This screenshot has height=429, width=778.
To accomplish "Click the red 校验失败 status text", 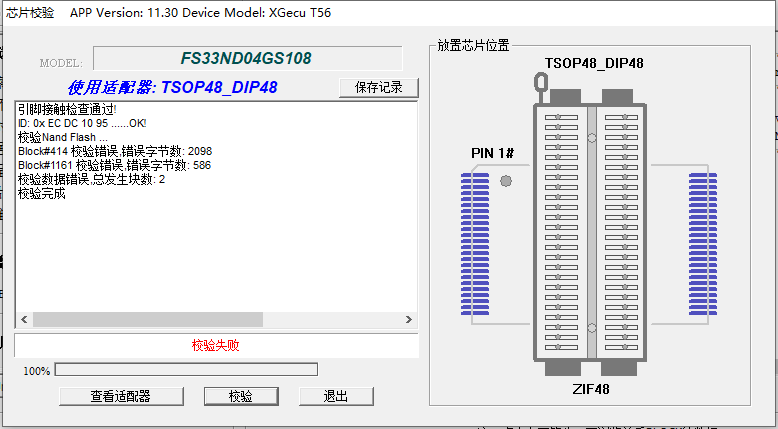I will (216, 345).
